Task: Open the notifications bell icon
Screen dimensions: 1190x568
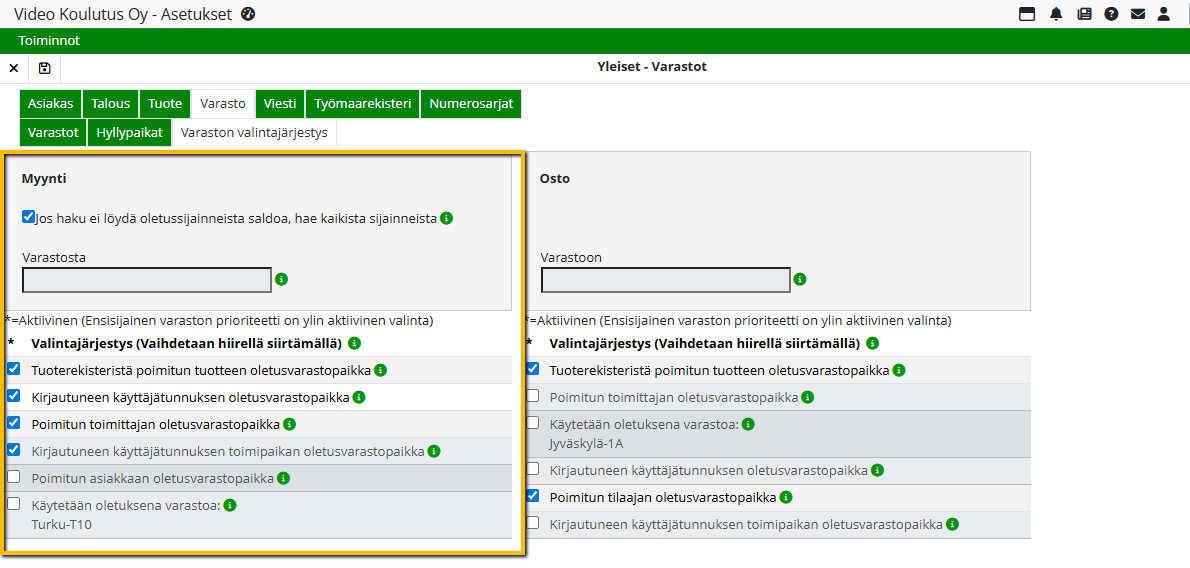Action: coord(1056,14)
